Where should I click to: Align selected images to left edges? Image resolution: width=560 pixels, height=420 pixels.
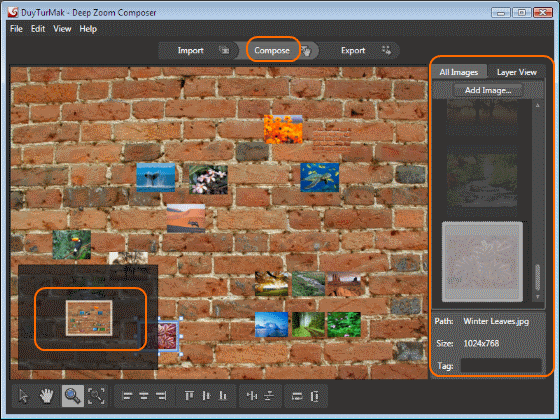128,396
